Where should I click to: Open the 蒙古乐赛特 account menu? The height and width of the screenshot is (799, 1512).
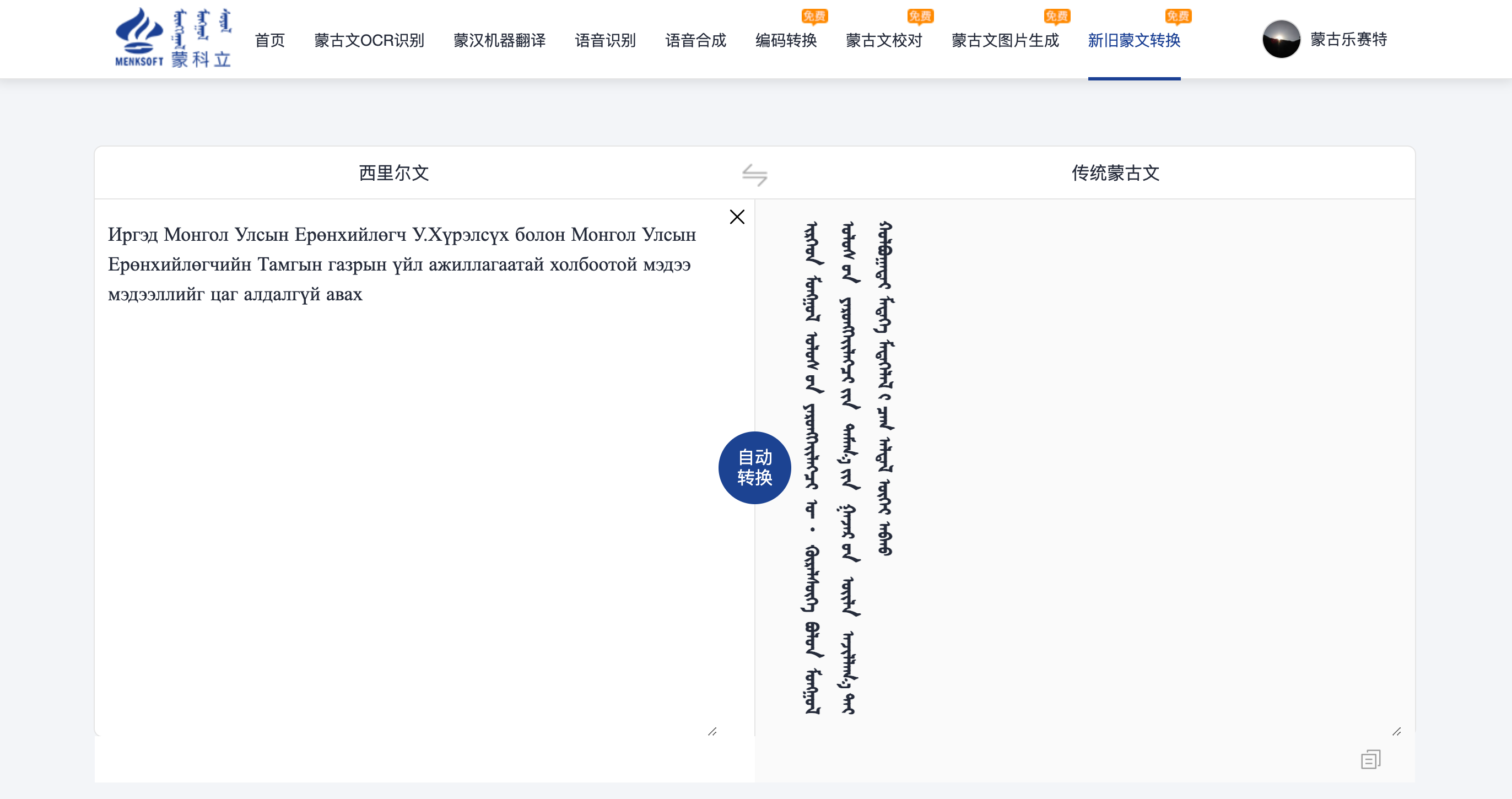click(1349, 40)
